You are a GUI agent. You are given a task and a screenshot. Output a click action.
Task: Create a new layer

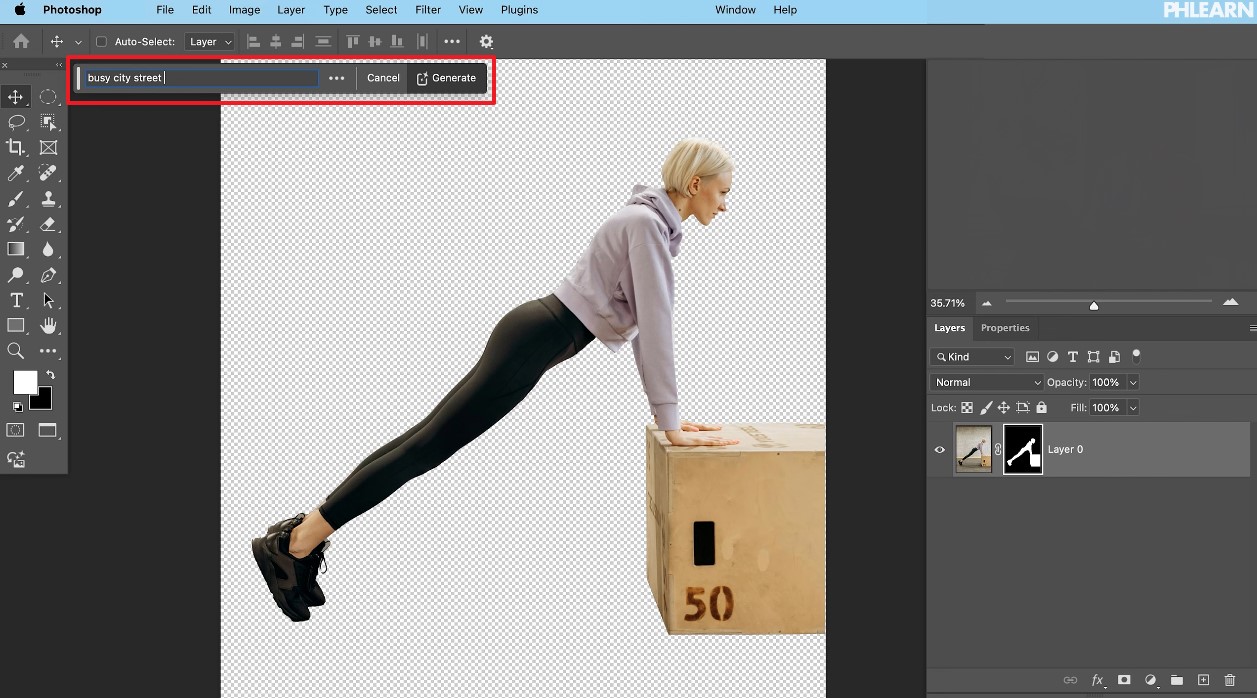(1204, 680)
